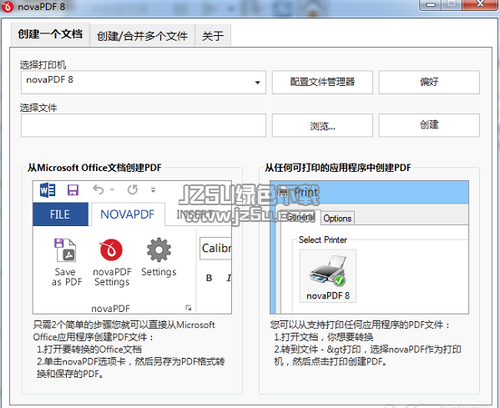Open the 偏好 preferences button

pyautogui.click(x=429, y=82)
